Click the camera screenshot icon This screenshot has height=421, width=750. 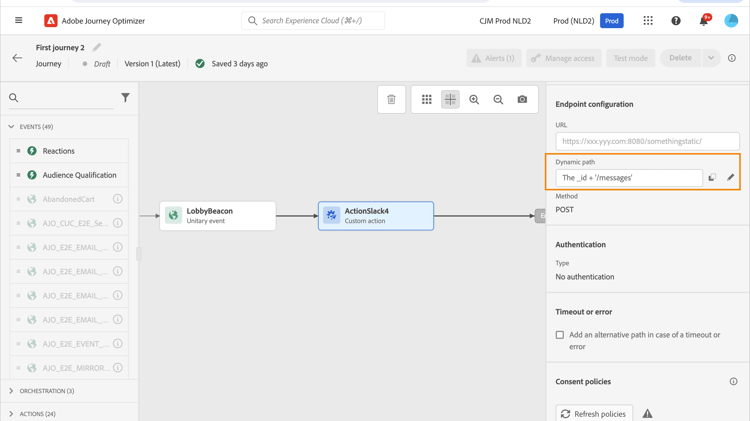tap(522, 100)
